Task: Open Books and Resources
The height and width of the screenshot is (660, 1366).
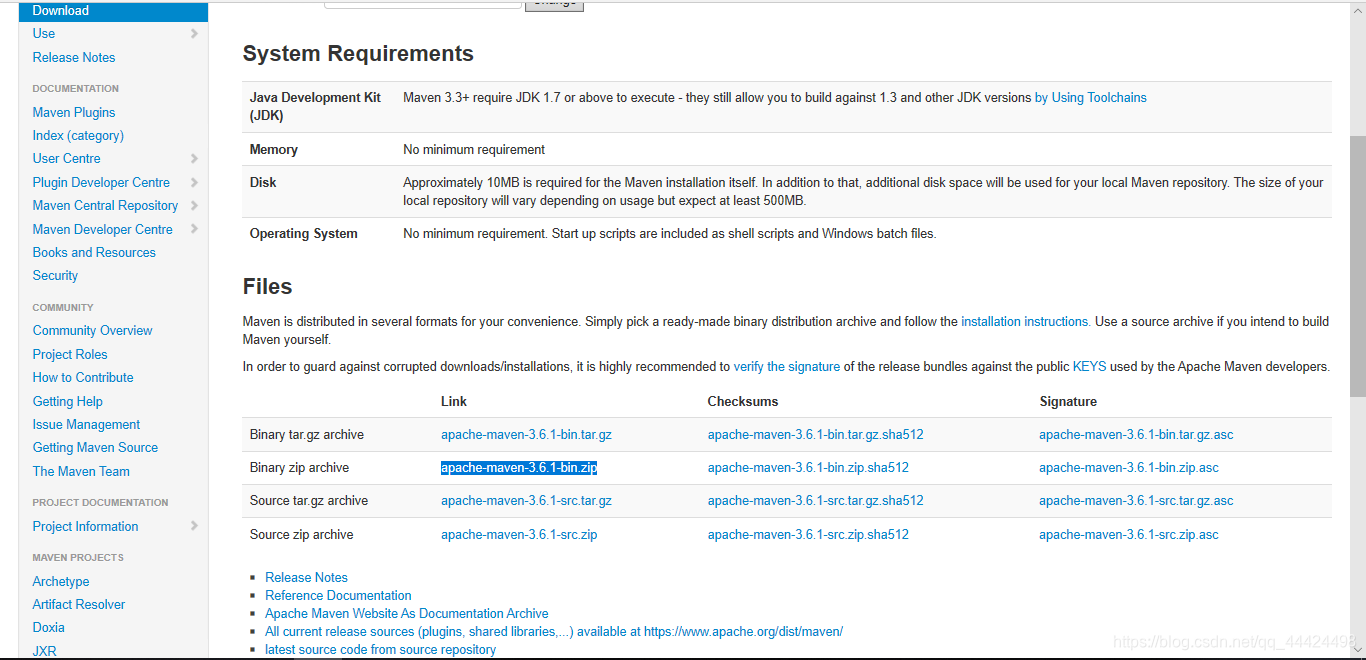Action: (94, 253)
